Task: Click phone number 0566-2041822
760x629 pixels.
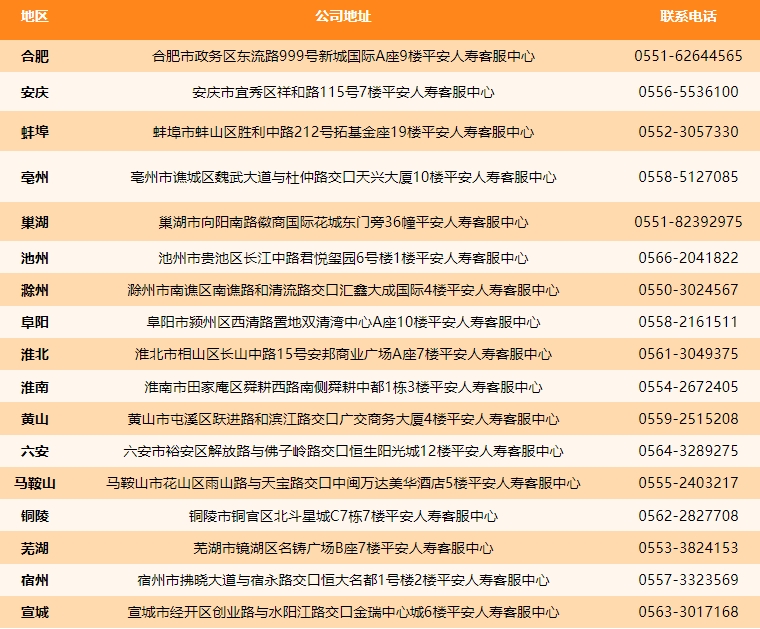Action: (688, 258)
